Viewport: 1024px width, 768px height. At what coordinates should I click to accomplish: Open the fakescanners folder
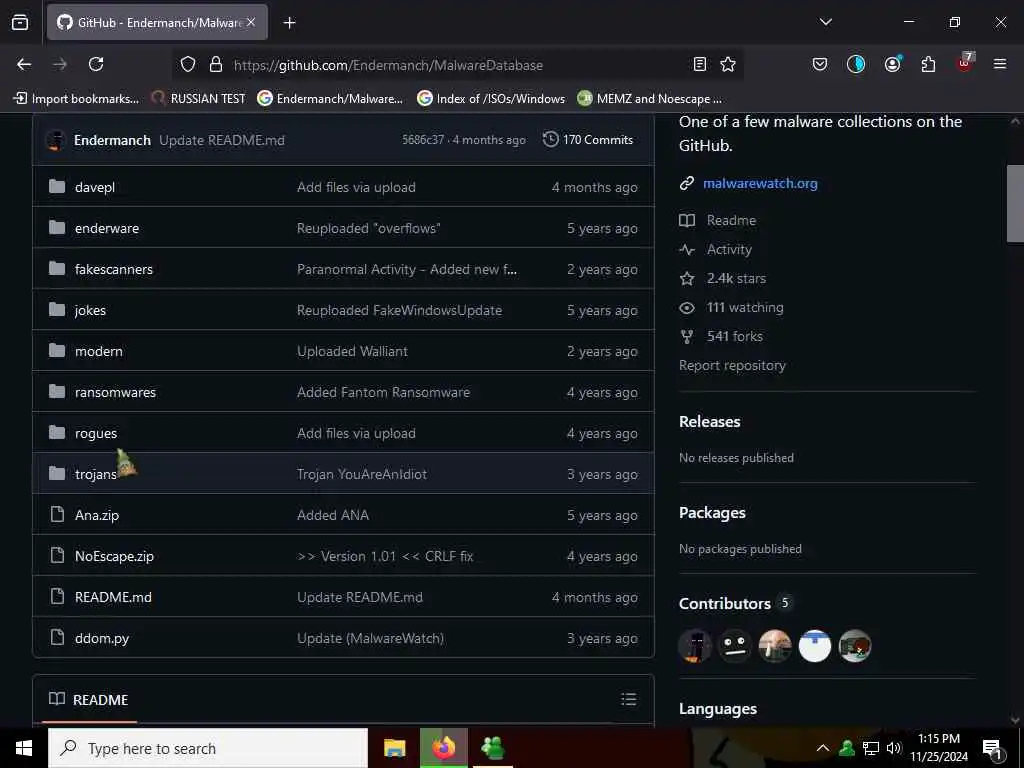point(114,269)
